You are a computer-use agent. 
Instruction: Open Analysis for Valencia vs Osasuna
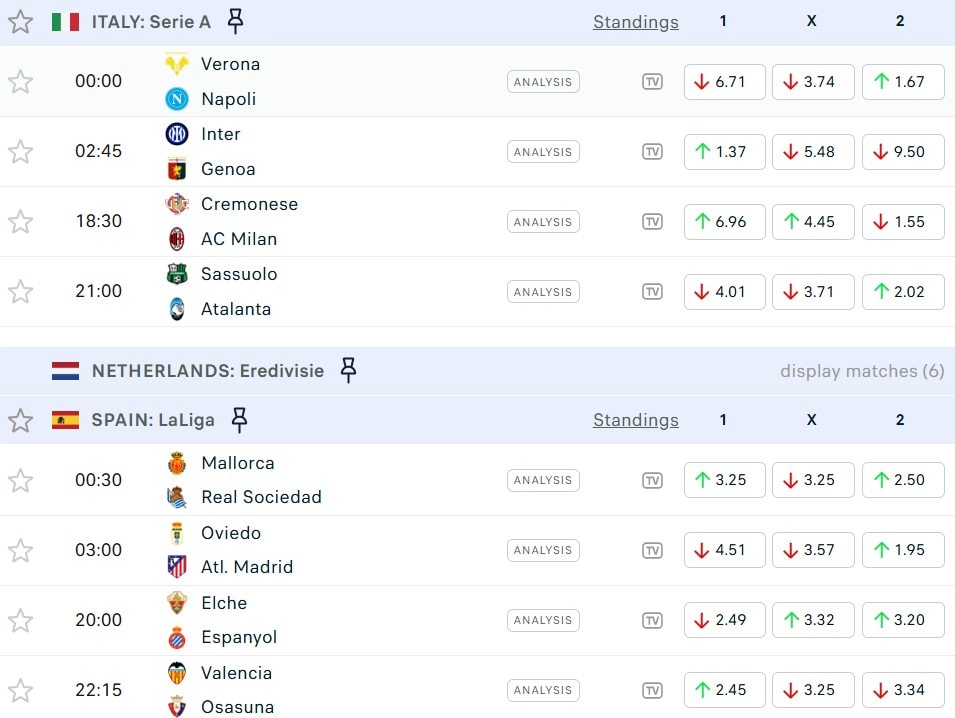[x=543, y=690]
